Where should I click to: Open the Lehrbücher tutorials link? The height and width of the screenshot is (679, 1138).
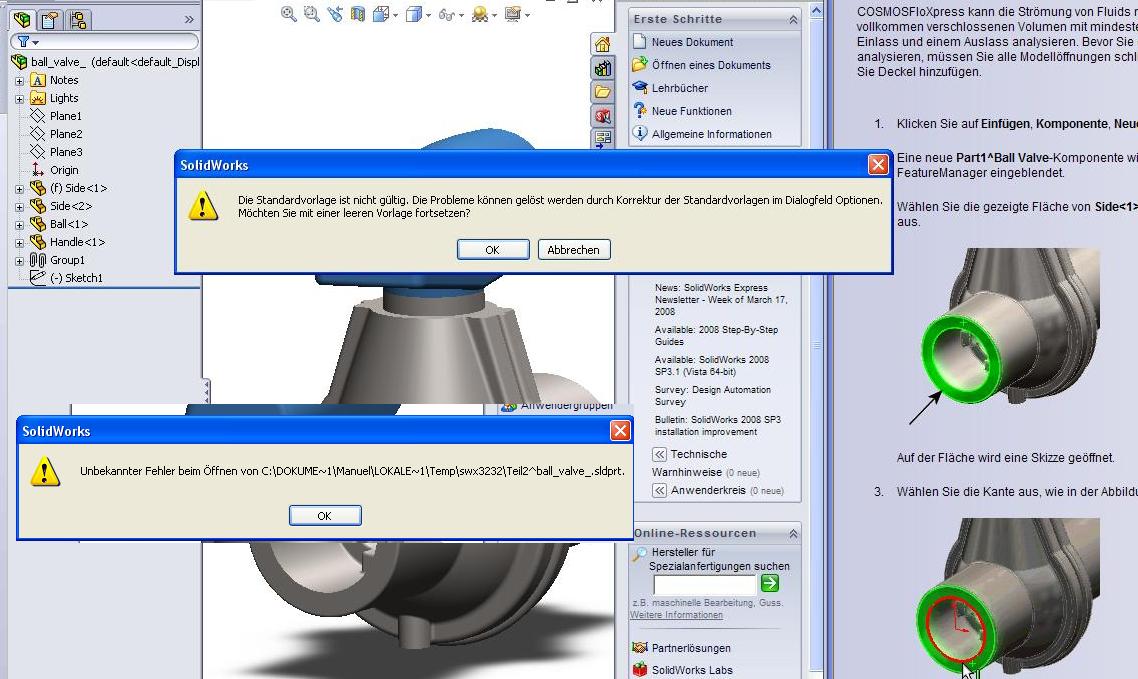pos(680,89)
